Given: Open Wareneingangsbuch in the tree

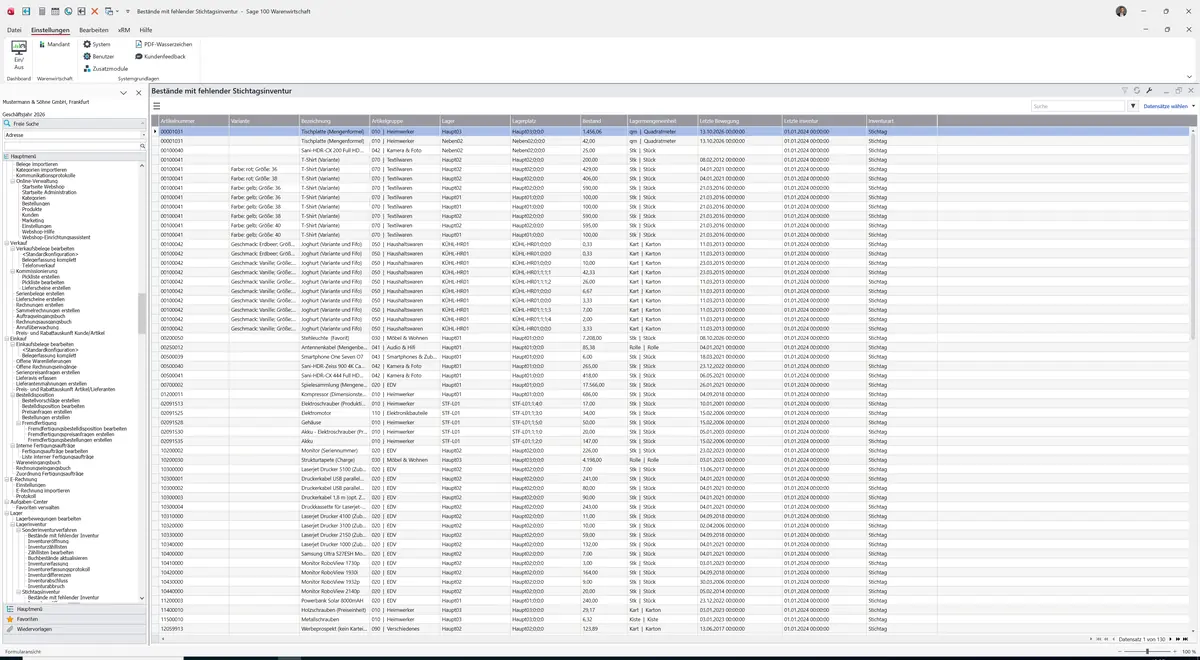Looking at the screenshot, I should pyautogui.click(x=38, y=462).
